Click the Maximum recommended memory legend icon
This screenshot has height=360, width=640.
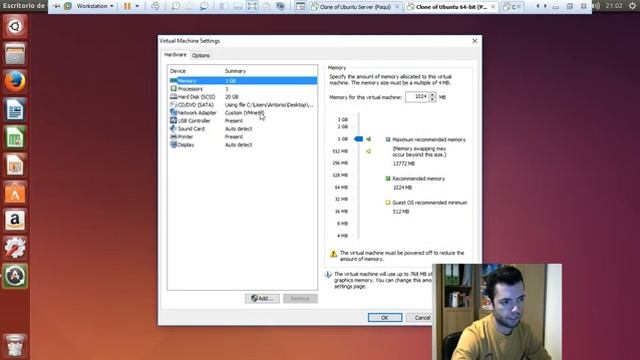pyautogui.click(x=388, y=140)
